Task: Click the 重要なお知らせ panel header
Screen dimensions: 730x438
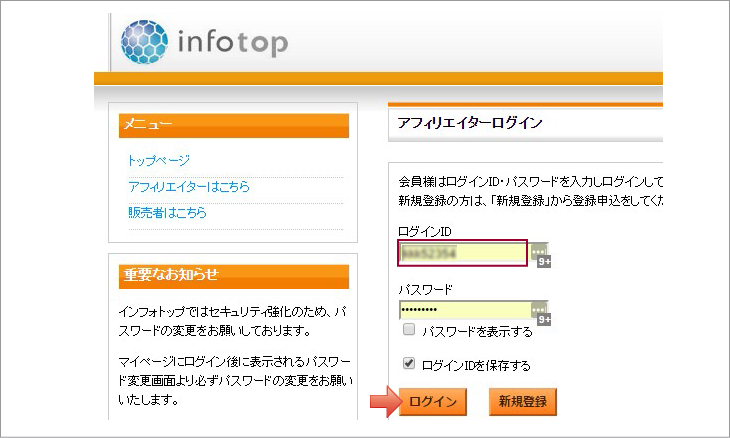Action: coord(234,276)
